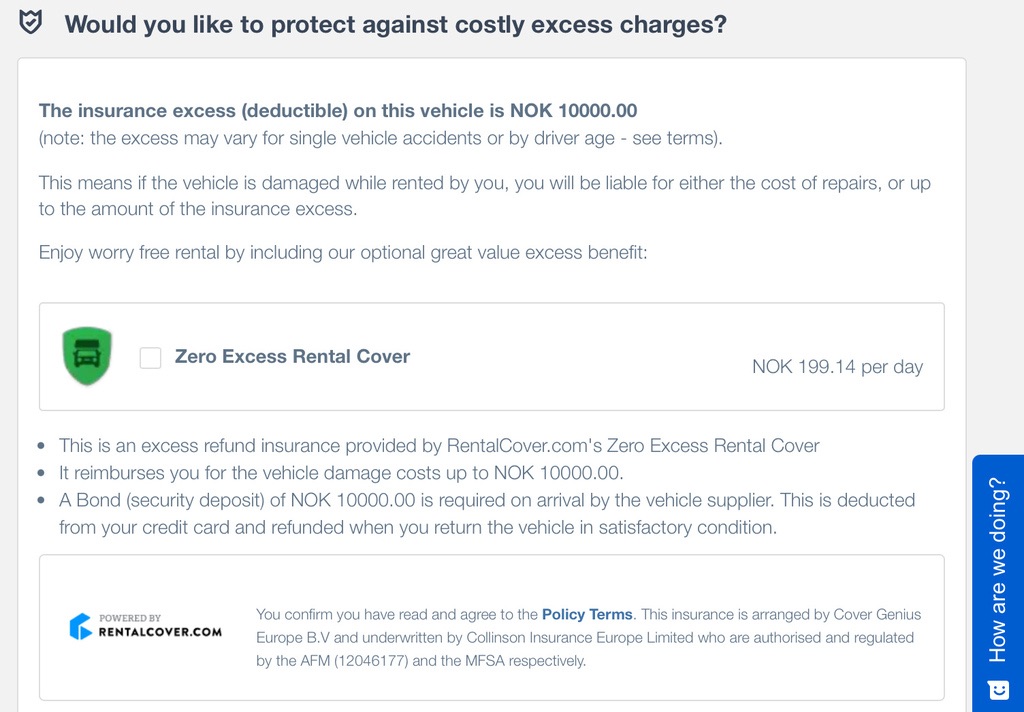Click the "POWERED BY" text above the logo
Viewport: 1024px width, 712px height.
130,618
